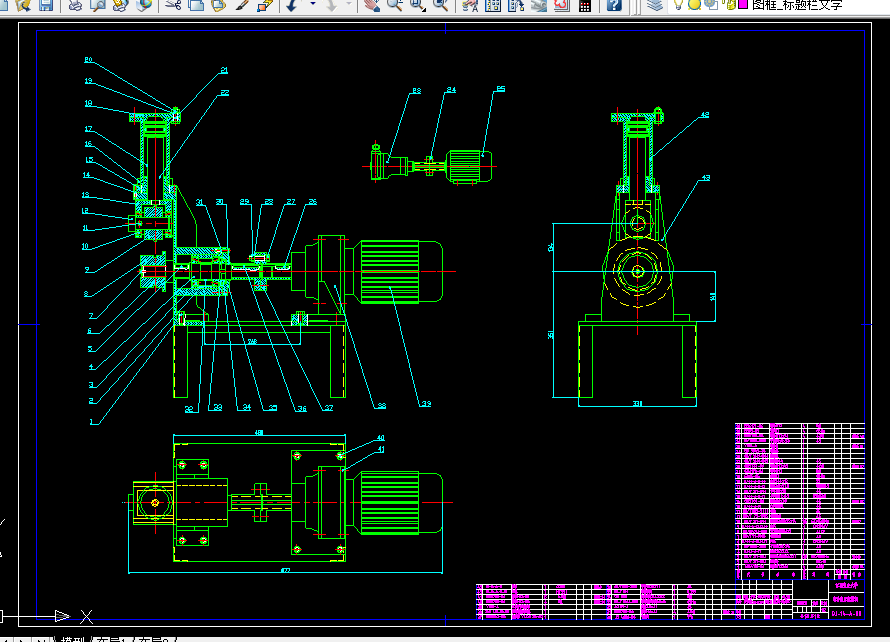Toggle layer freeze sun icon
Image resolution: width=890 pixels, height=642 pixels.
[x=694, y=5]
